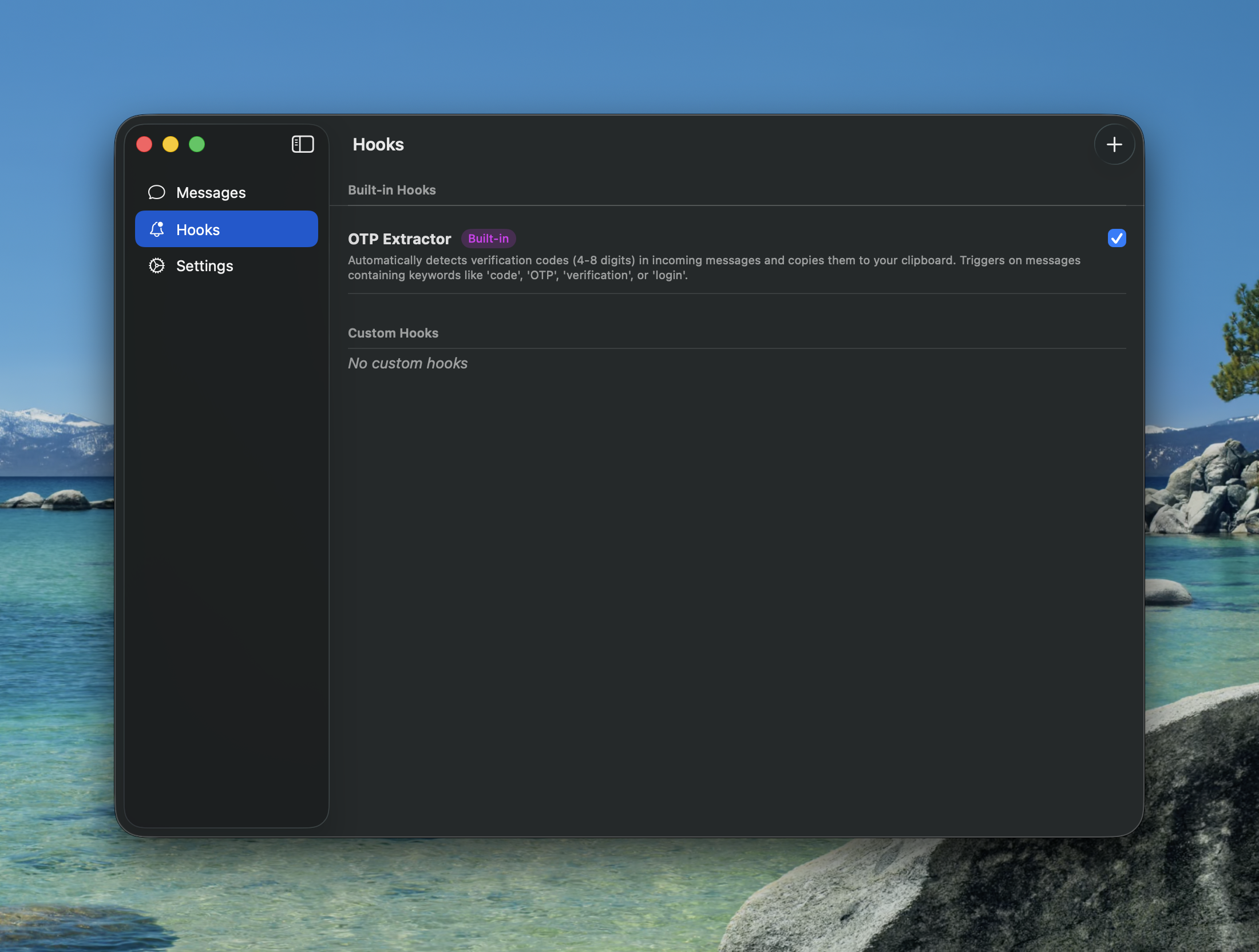This screenshot has width=1259, height=952.
Task: Click the Built-in badge on OTP Extractor
Action: point(488,239)
